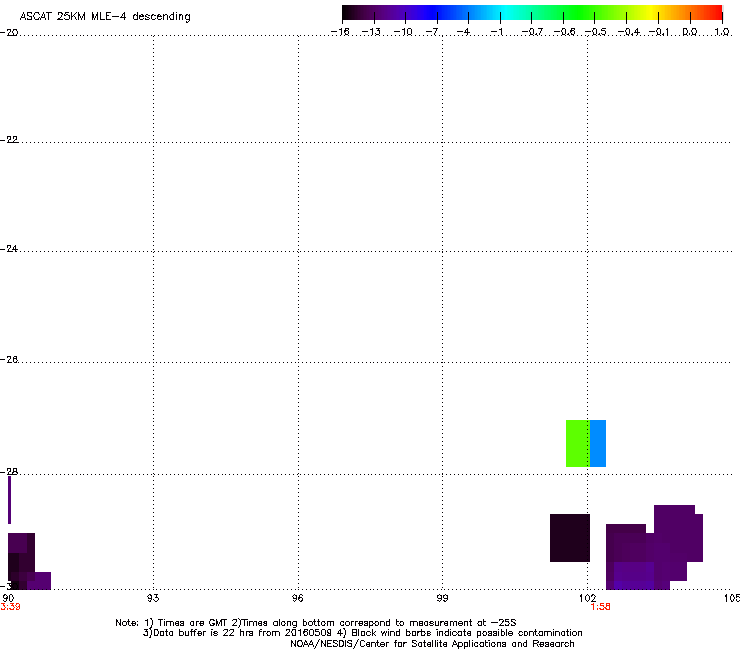Click the note line about Data buffer 22 hrs
Screen dimensions: 740x650
[362, 633]
